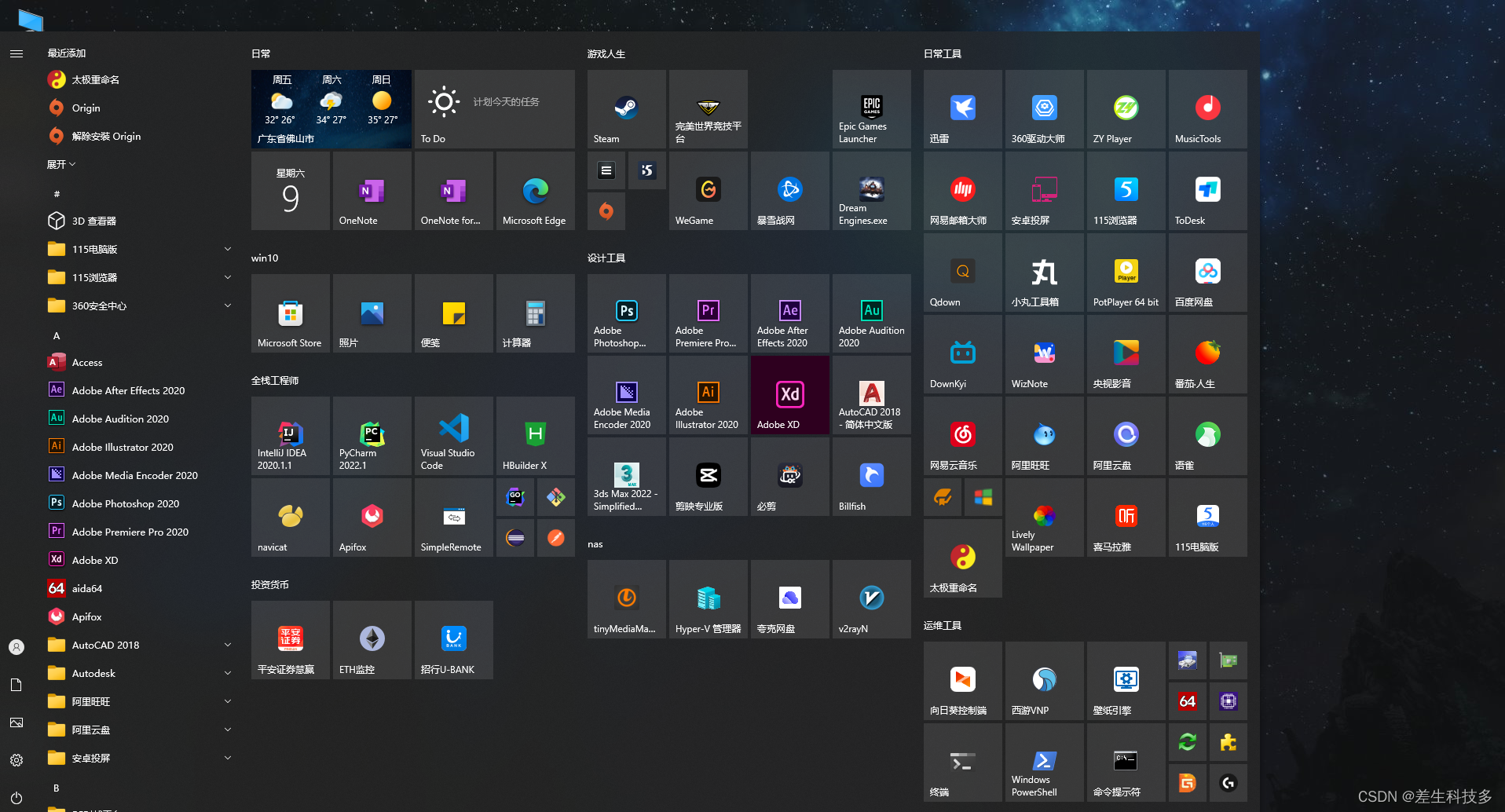Open 3D 查看器 from the app list
Viewport: 1505px width, 812px height.
tap(140, 221)
